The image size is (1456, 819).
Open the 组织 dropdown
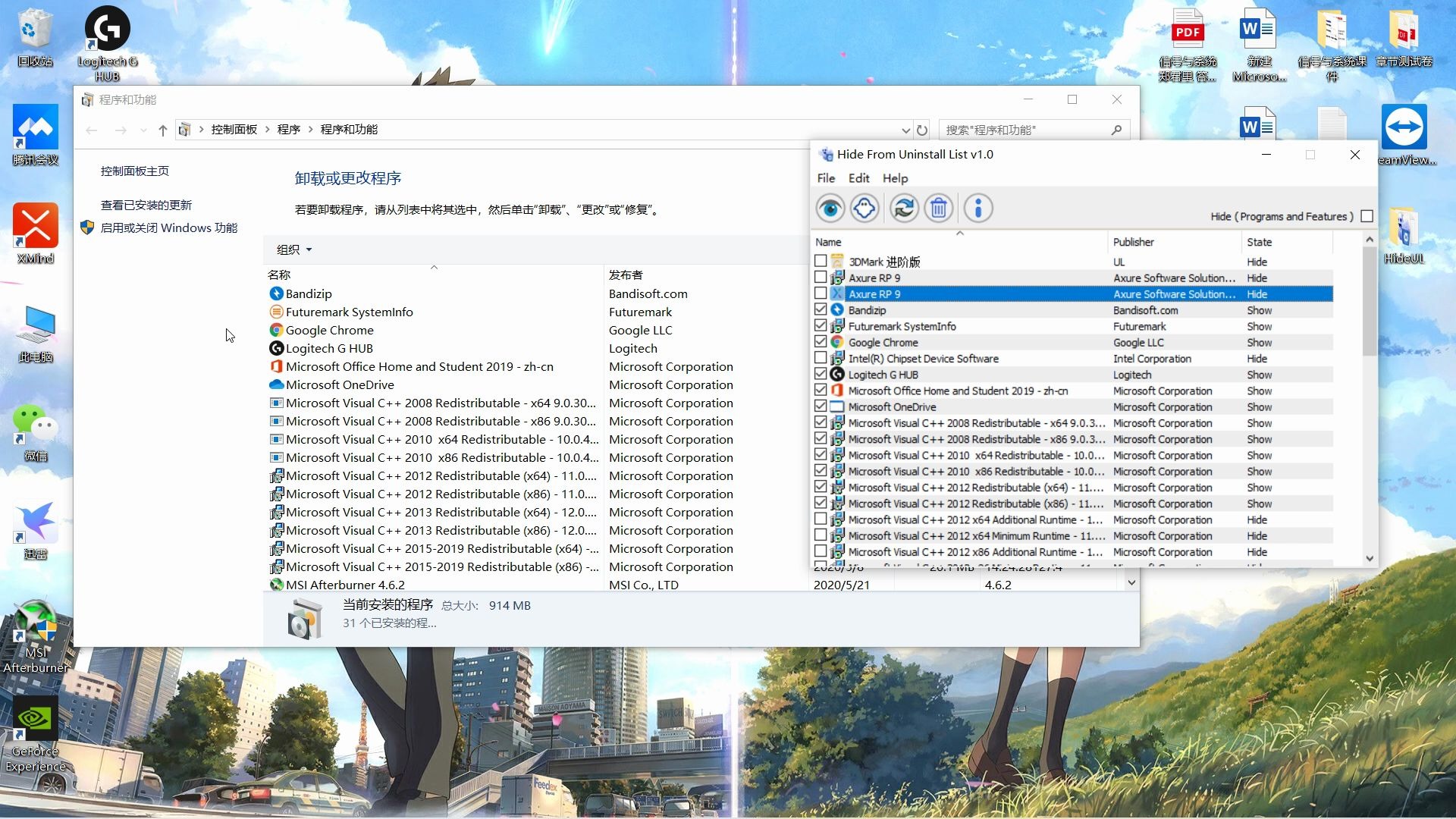pyautogui.click(x=294, y=249)
